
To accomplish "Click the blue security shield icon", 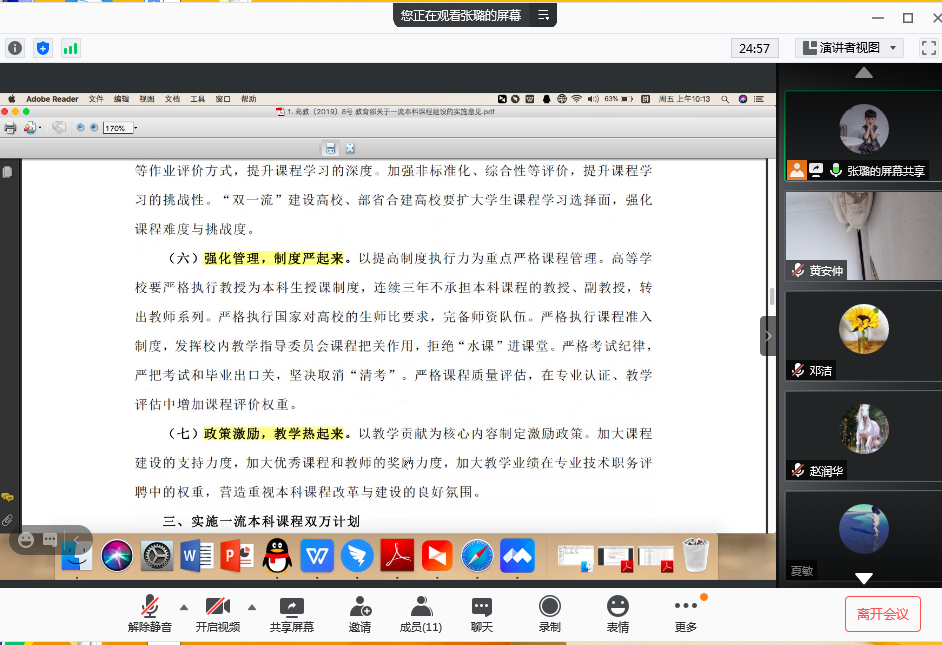I will (43, 48).
